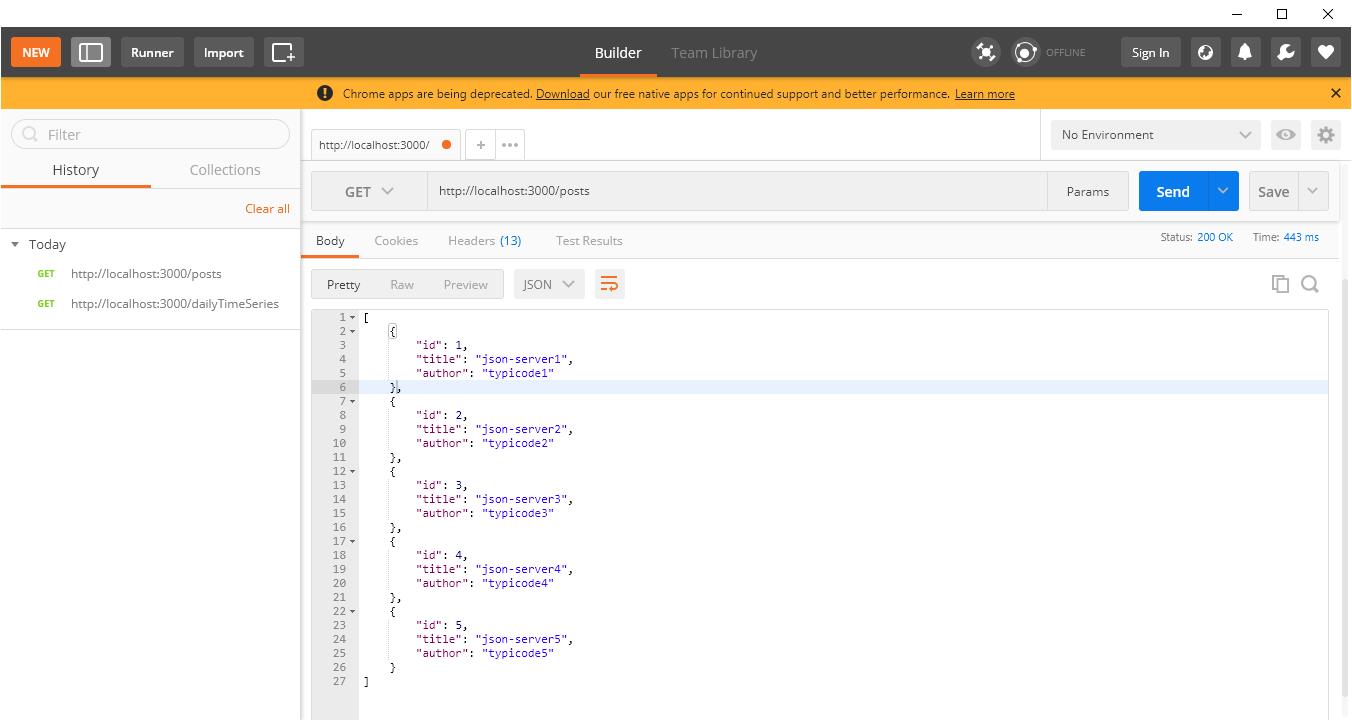The image size is (1352, 721).
Task: Open notifications bell icon
Action: pyautogui.click(x=1246, y=52)
